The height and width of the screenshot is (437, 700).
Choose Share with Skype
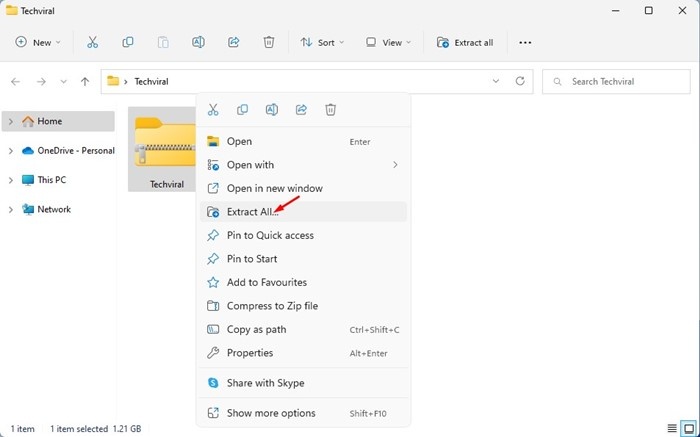coord(304,383)
